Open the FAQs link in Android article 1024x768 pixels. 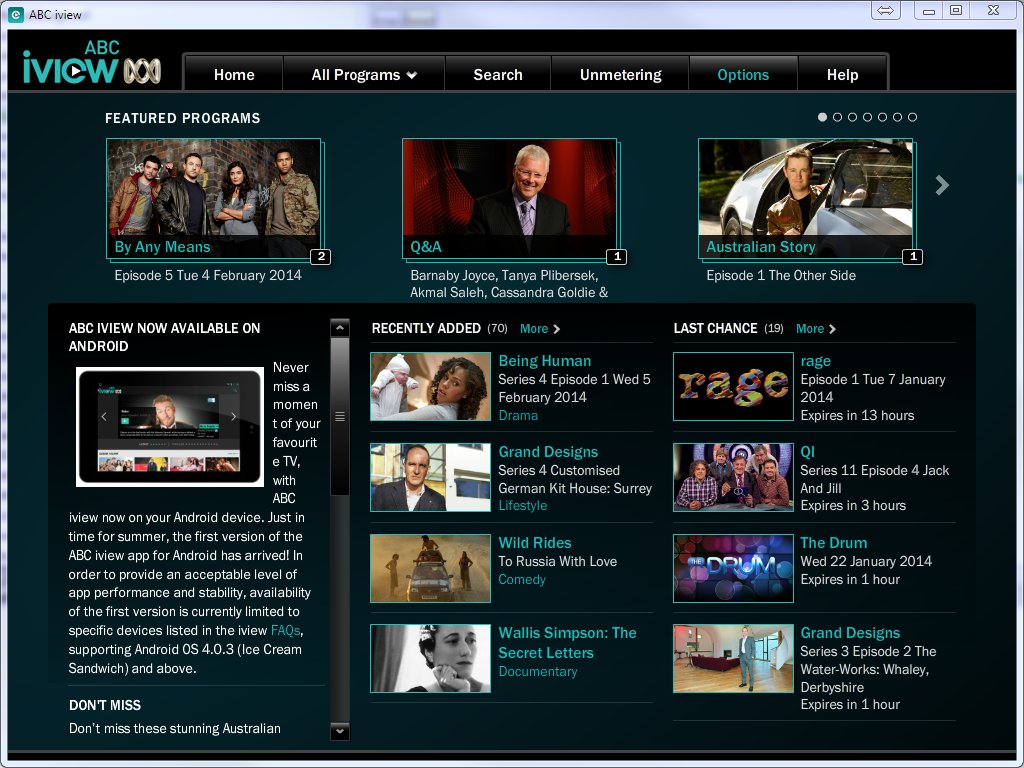(285, 631)
